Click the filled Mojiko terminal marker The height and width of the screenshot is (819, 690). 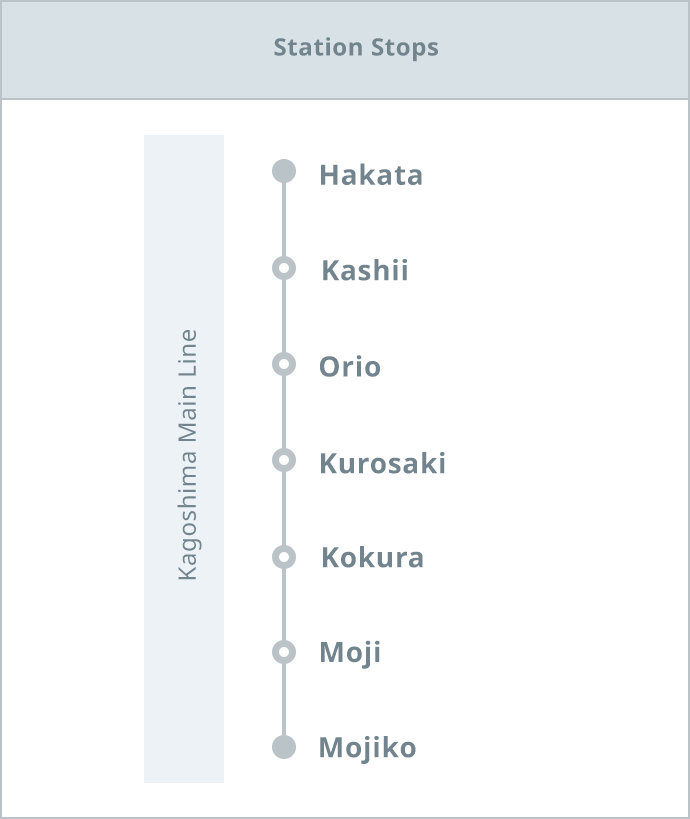(x=284, y=747)
